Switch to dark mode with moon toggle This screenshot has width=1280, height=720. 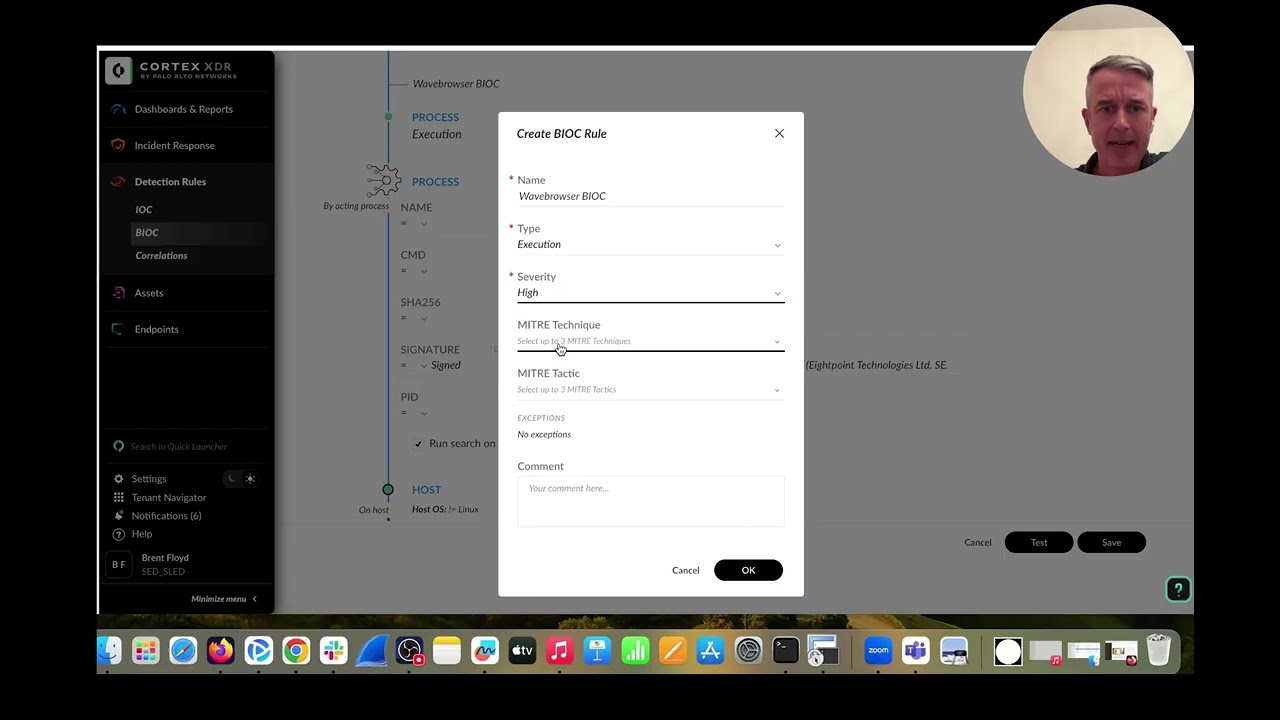[x=232, y=479]
